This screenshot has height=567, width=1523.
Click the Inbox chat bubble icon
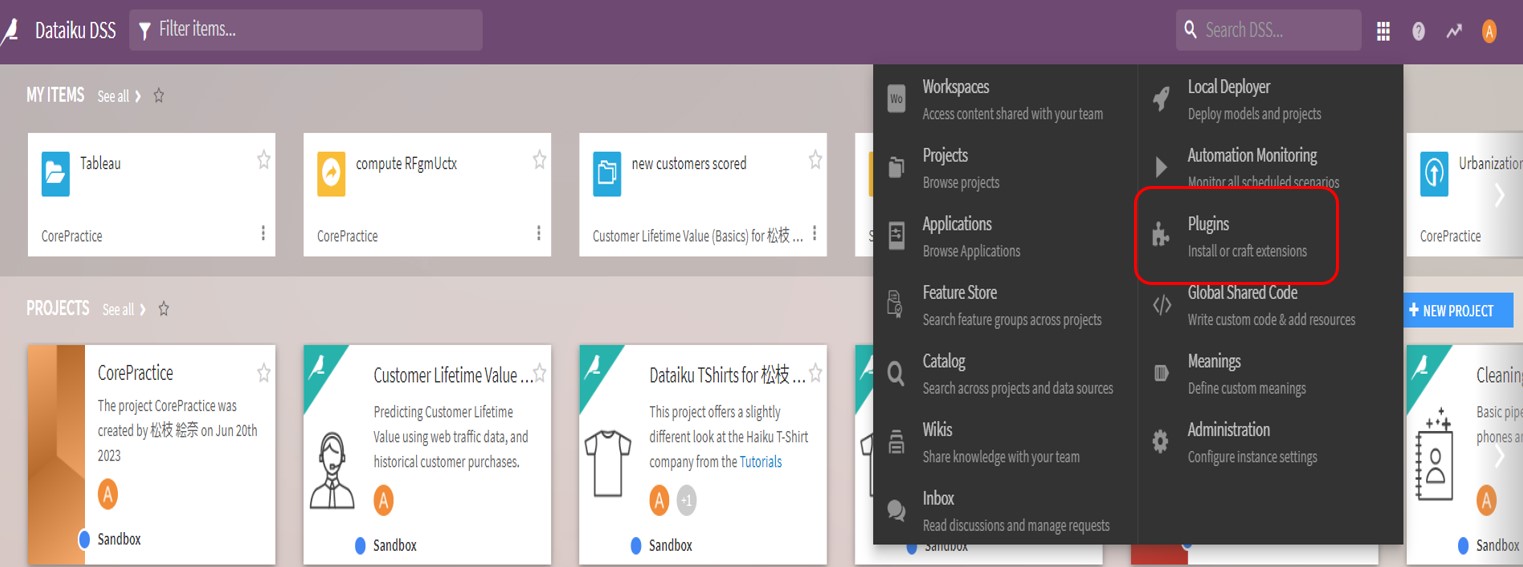click(896, 510)
